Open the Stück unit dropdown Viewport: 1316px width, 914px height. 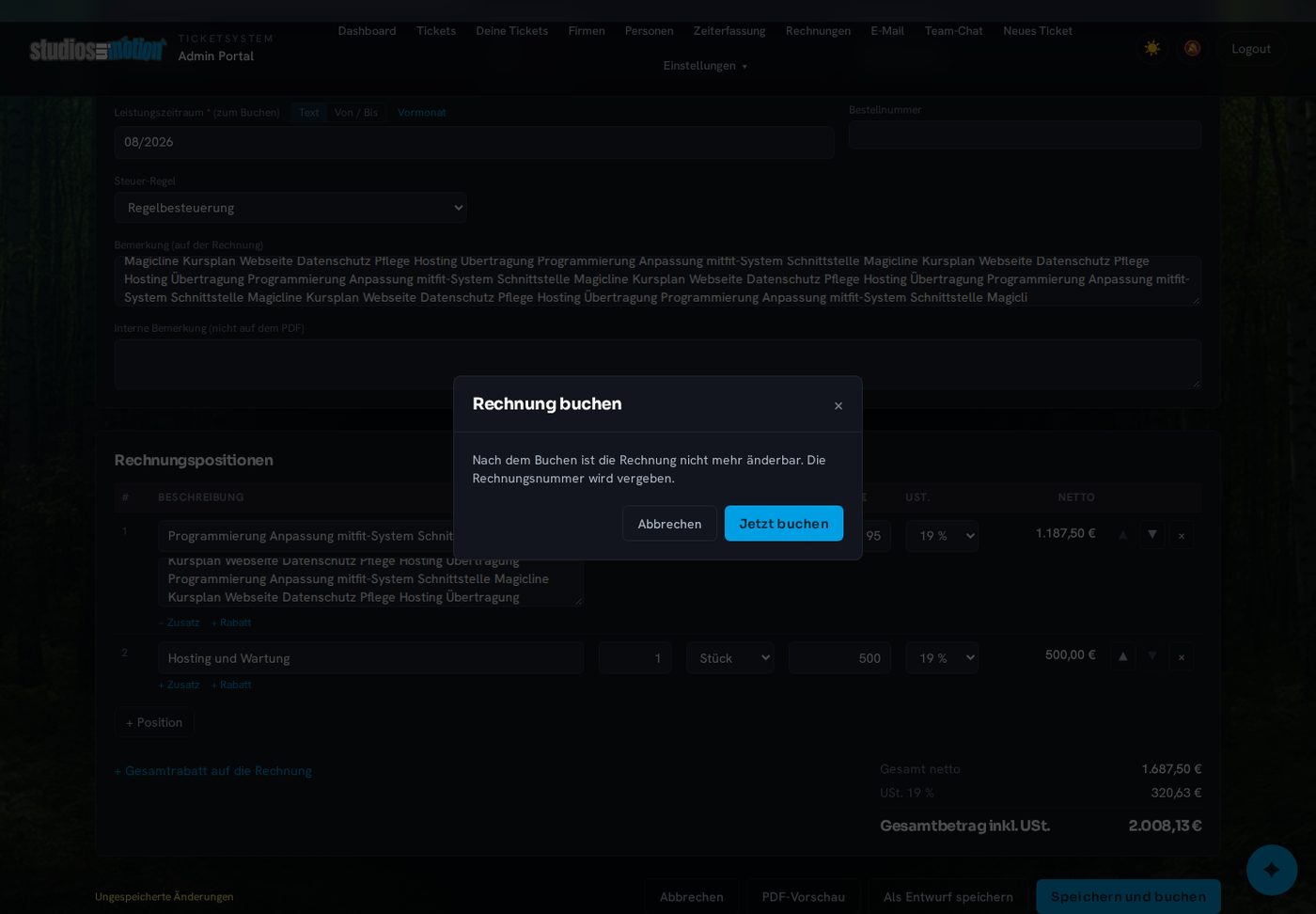(x=730, y=658)
